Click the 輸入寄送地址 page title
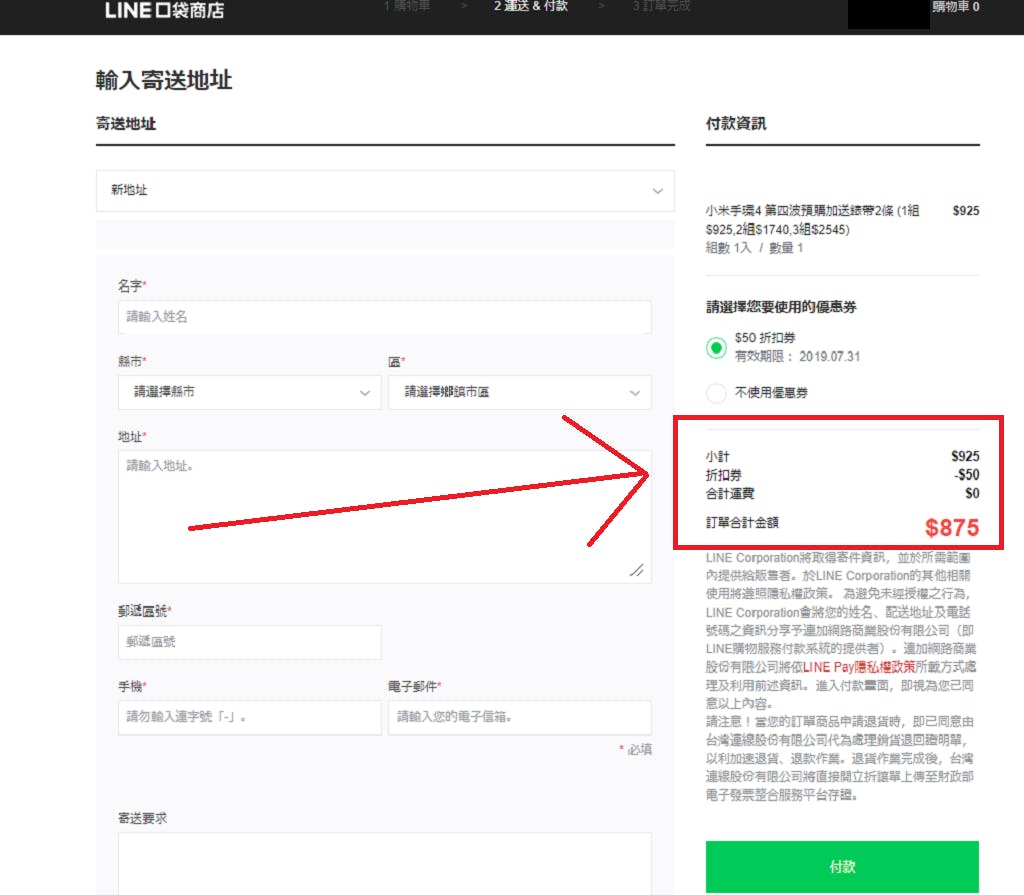 click(x=164, y=80)
